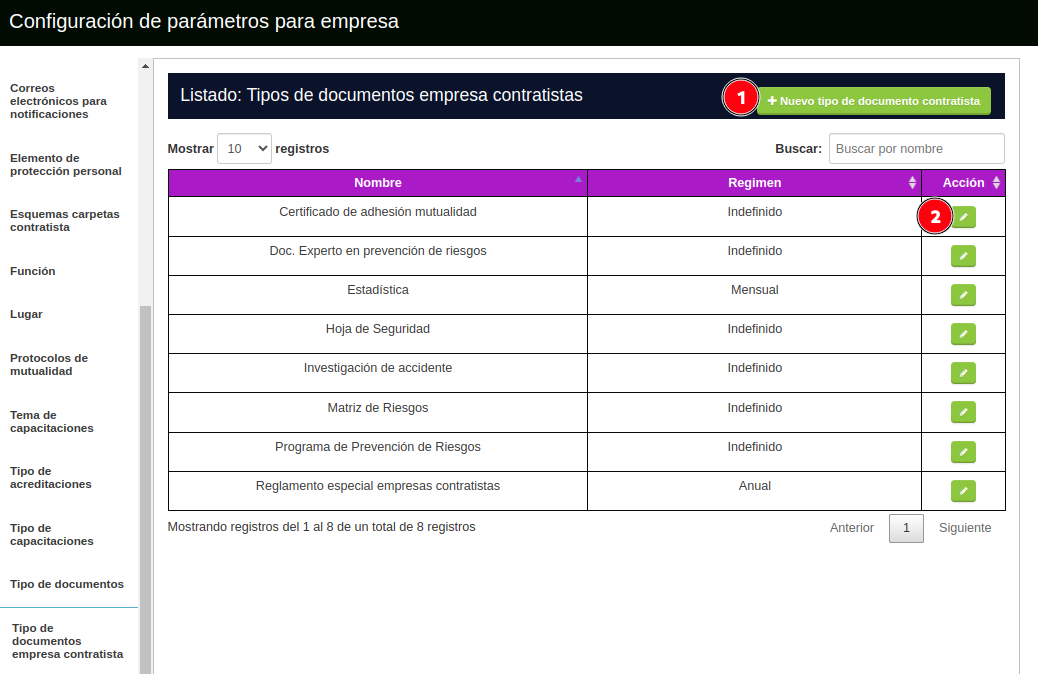The height and width of the screenshot is (674, 1038).
Task: Click the Mostrando registros info text
Action: click(321, 527)
